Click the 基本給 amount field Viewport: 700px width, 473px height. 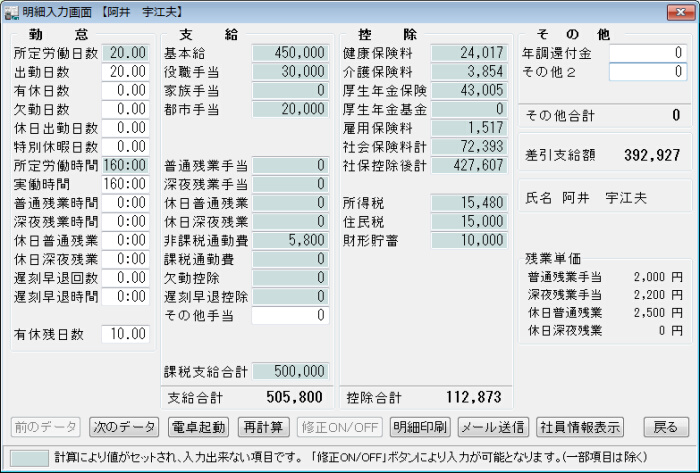pyautogui.click(x=290, y=53)
